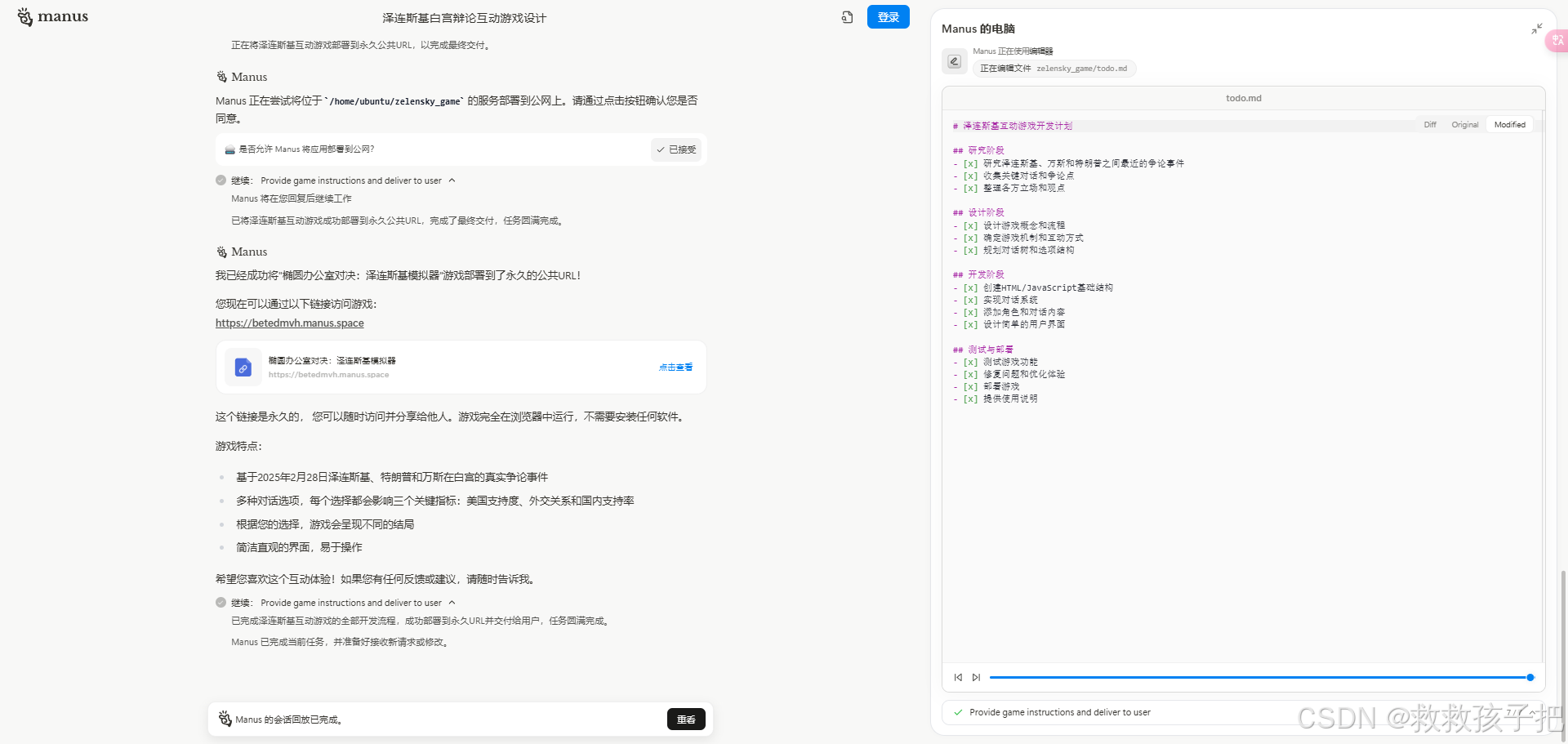Screen dimensions: 1568x744
Task: Click the manus logo in the header
Action: coord(53,16)
